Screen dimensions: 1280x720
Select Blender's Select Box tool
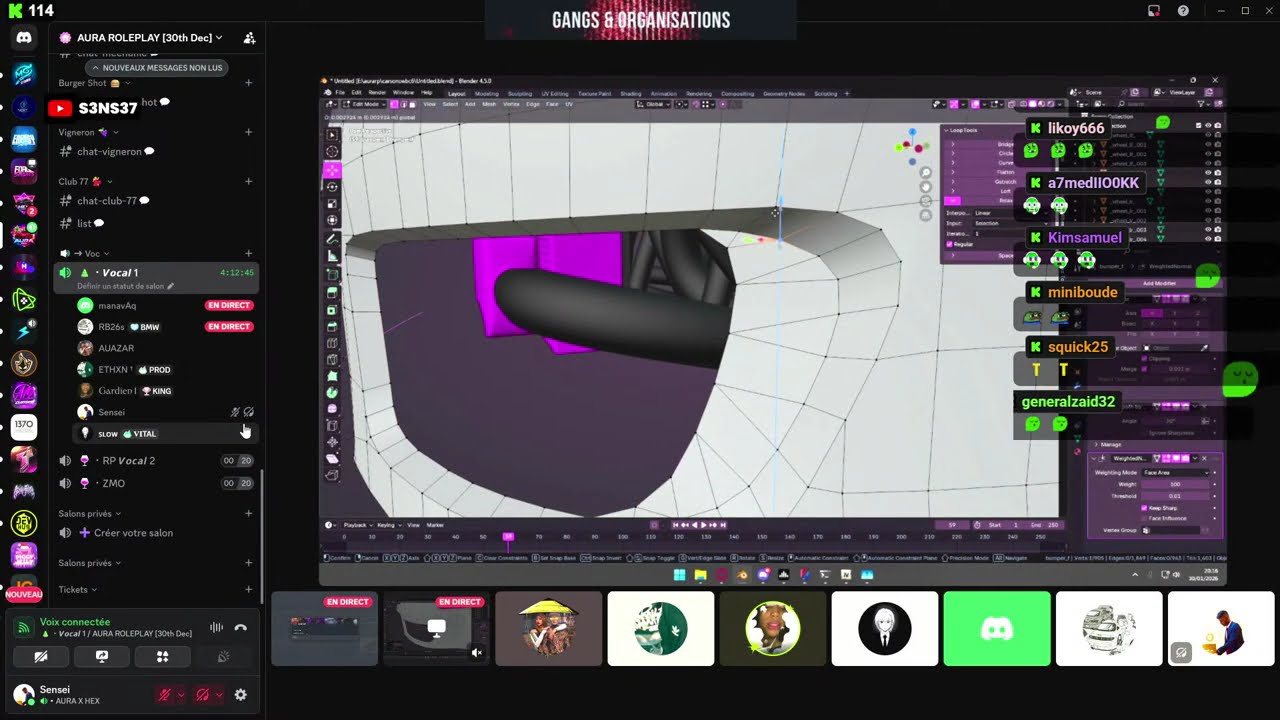point(332,135)
